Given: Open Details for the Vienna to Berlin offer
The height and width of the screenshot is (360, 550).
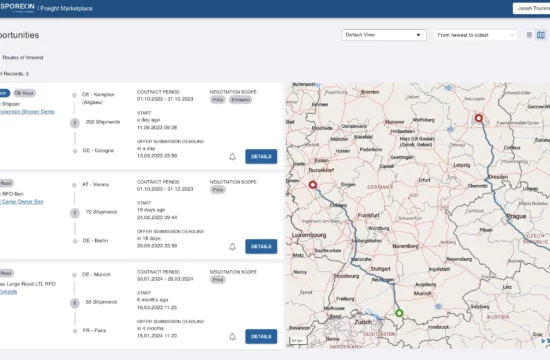Looking at the screenshot, I should [x=261, y=247].
